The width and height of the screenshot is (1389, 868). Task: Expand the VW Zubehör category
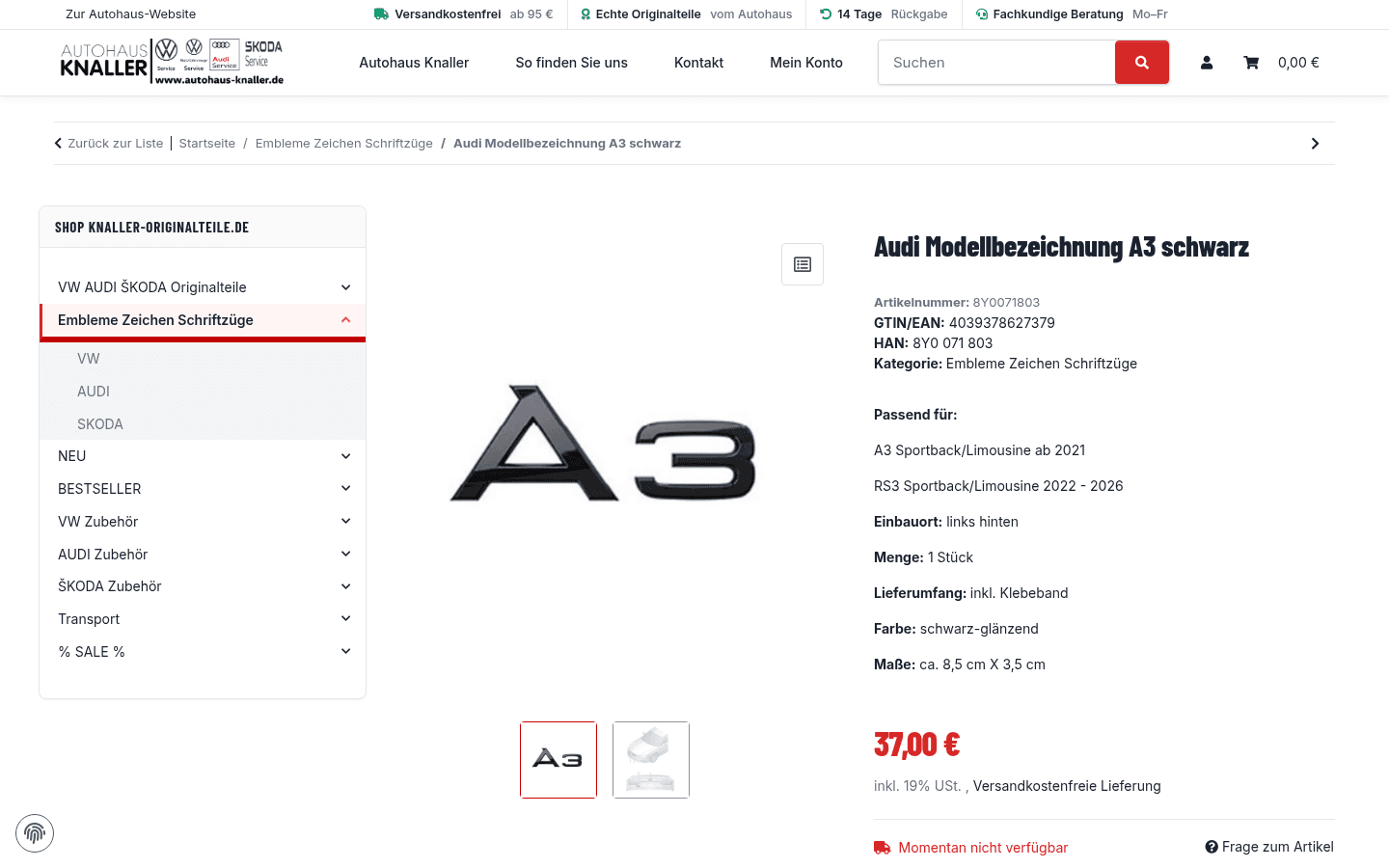345,522
